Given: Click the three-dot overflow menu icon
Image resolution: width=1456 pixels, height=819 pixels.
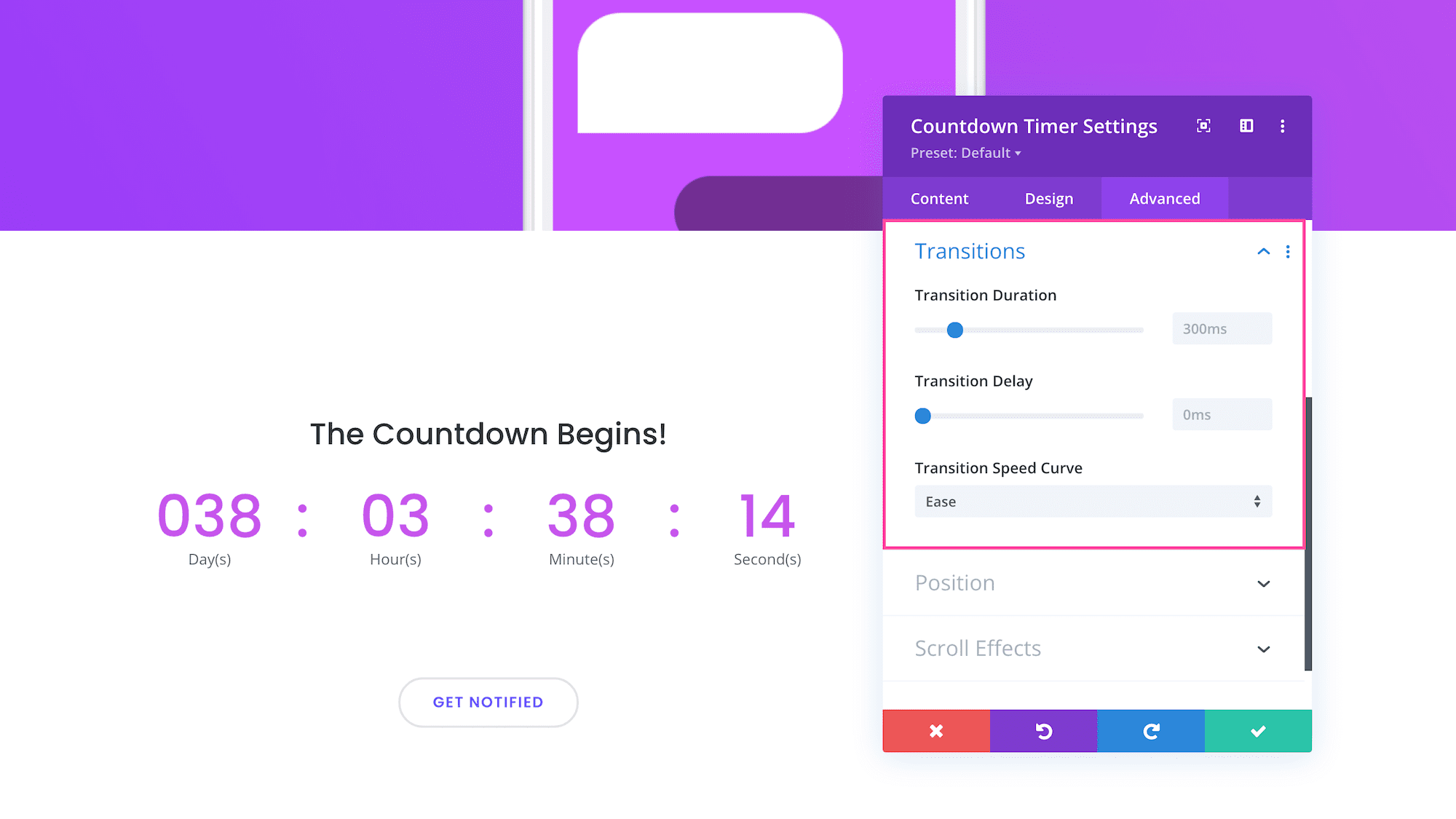Looking at the screenshot, I should pos(1283,126).
